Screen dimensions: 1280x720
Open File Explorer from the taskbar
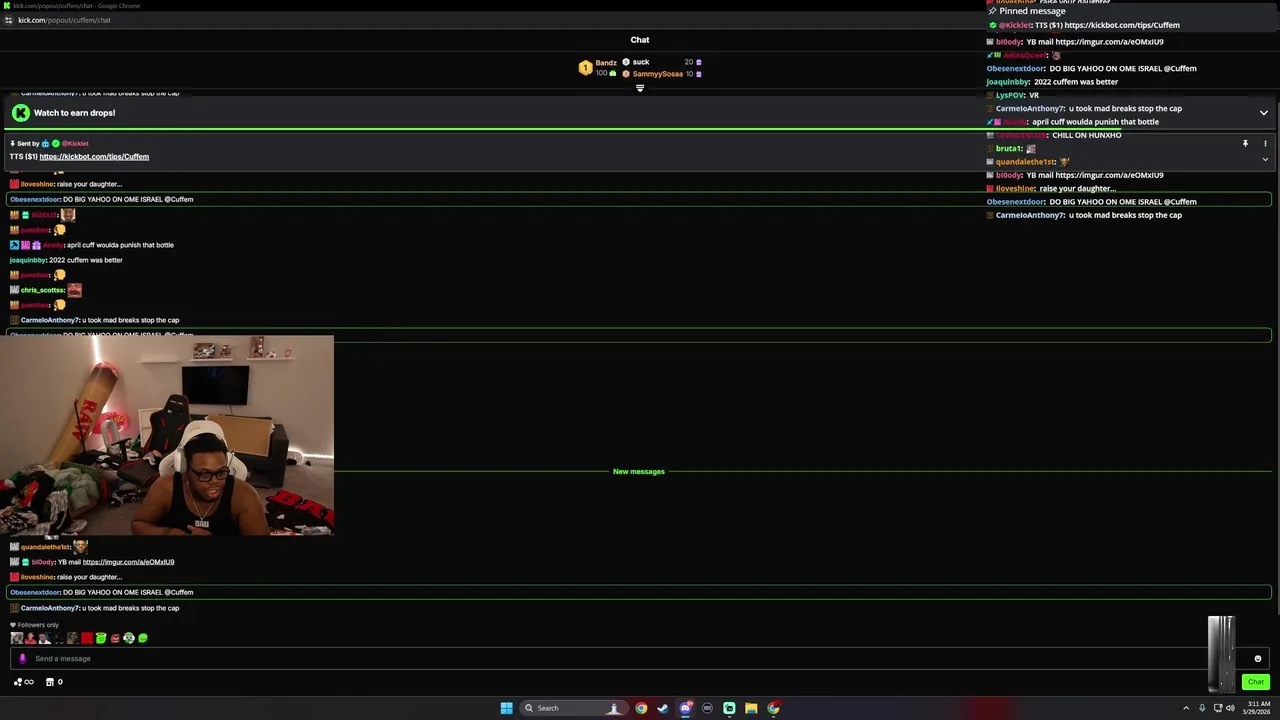751,708
